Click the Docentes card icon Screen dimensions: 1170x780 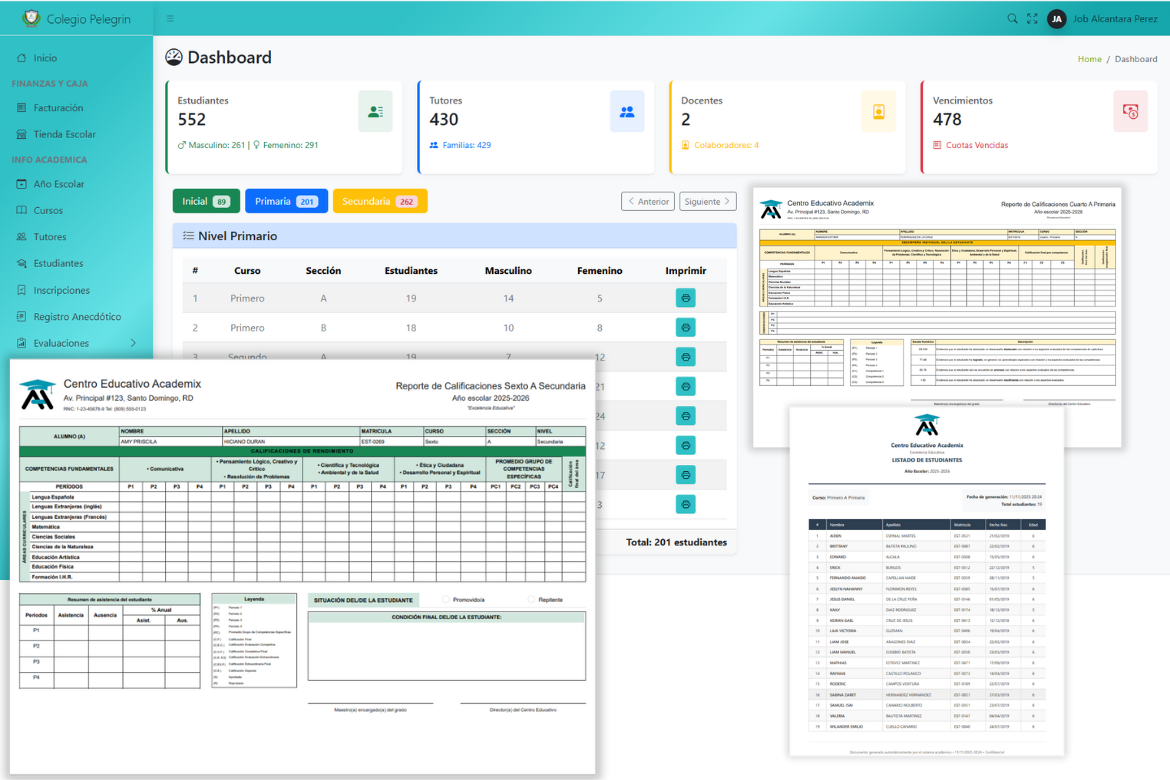(x=878, y=111)
